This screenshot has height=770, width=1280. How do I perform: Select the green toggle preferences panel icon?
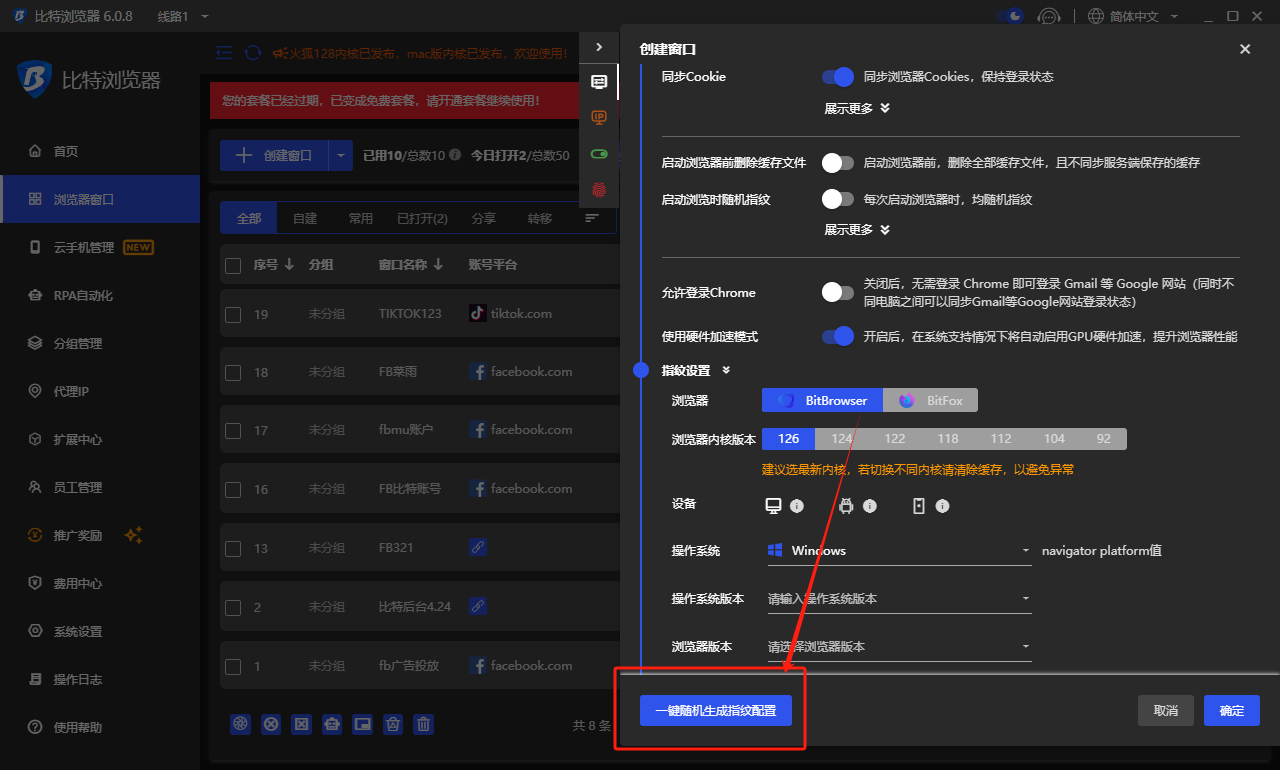click(x=599, y=153)
